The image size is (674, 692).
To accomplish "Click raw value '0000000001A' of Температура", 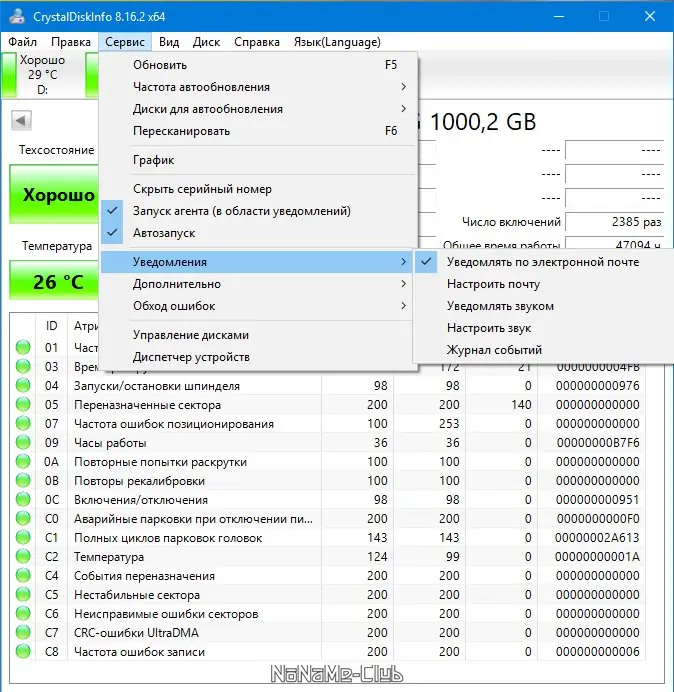I will (x=597, y=557).
